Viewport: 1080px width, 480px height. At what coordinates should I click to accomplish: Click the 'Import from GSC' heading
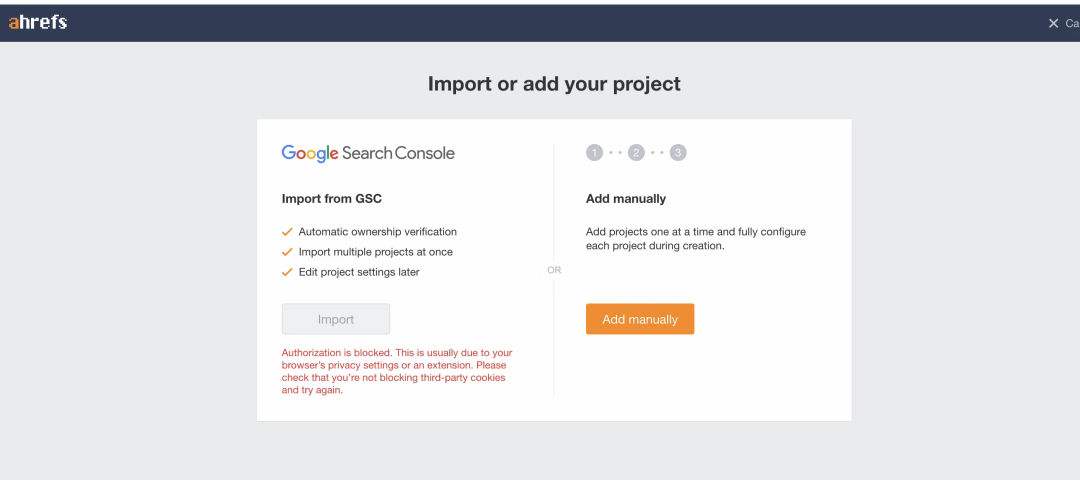pos(331,199)
